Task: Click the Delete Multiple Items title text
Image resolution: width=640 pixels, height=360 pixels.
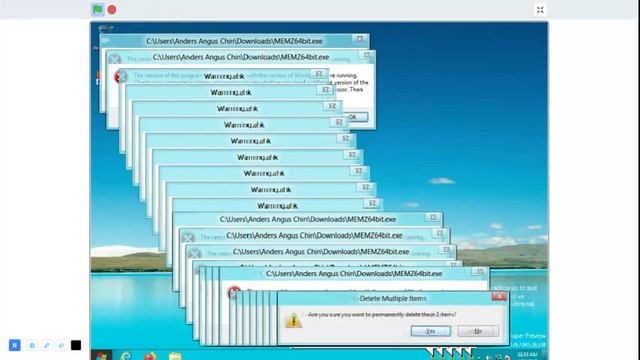Action: point(393,298)
